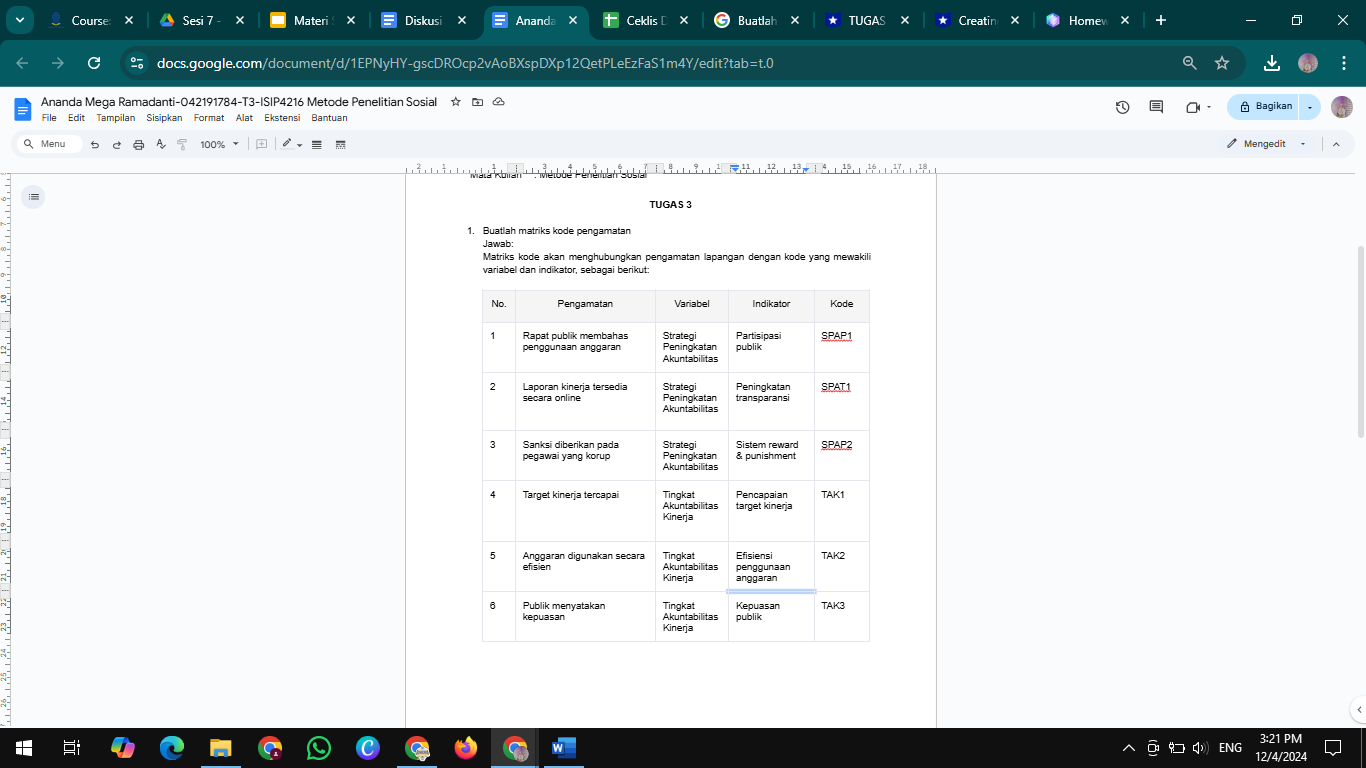Image resolution: width=1366 pixels, height=768 pixels.
Task: Go back in browser history
Action: click(22, 63)
